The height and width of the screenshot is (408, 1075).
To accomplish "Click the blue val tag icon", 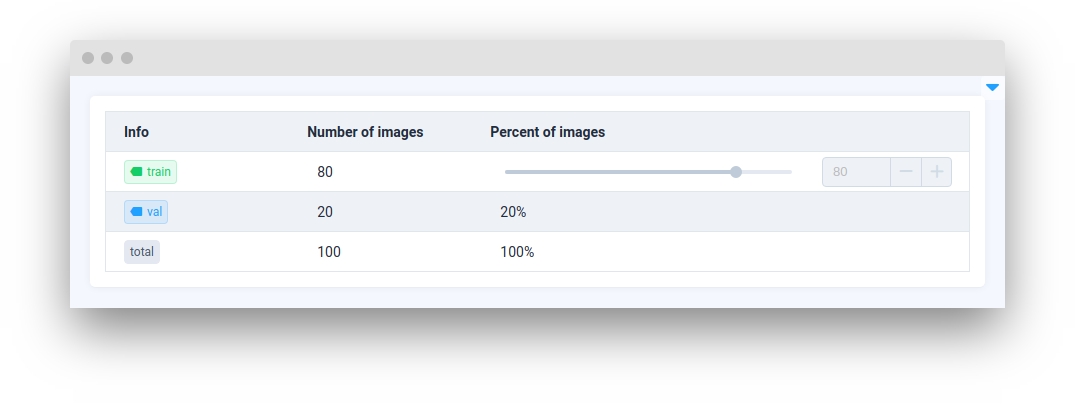I will click(137, 212).
